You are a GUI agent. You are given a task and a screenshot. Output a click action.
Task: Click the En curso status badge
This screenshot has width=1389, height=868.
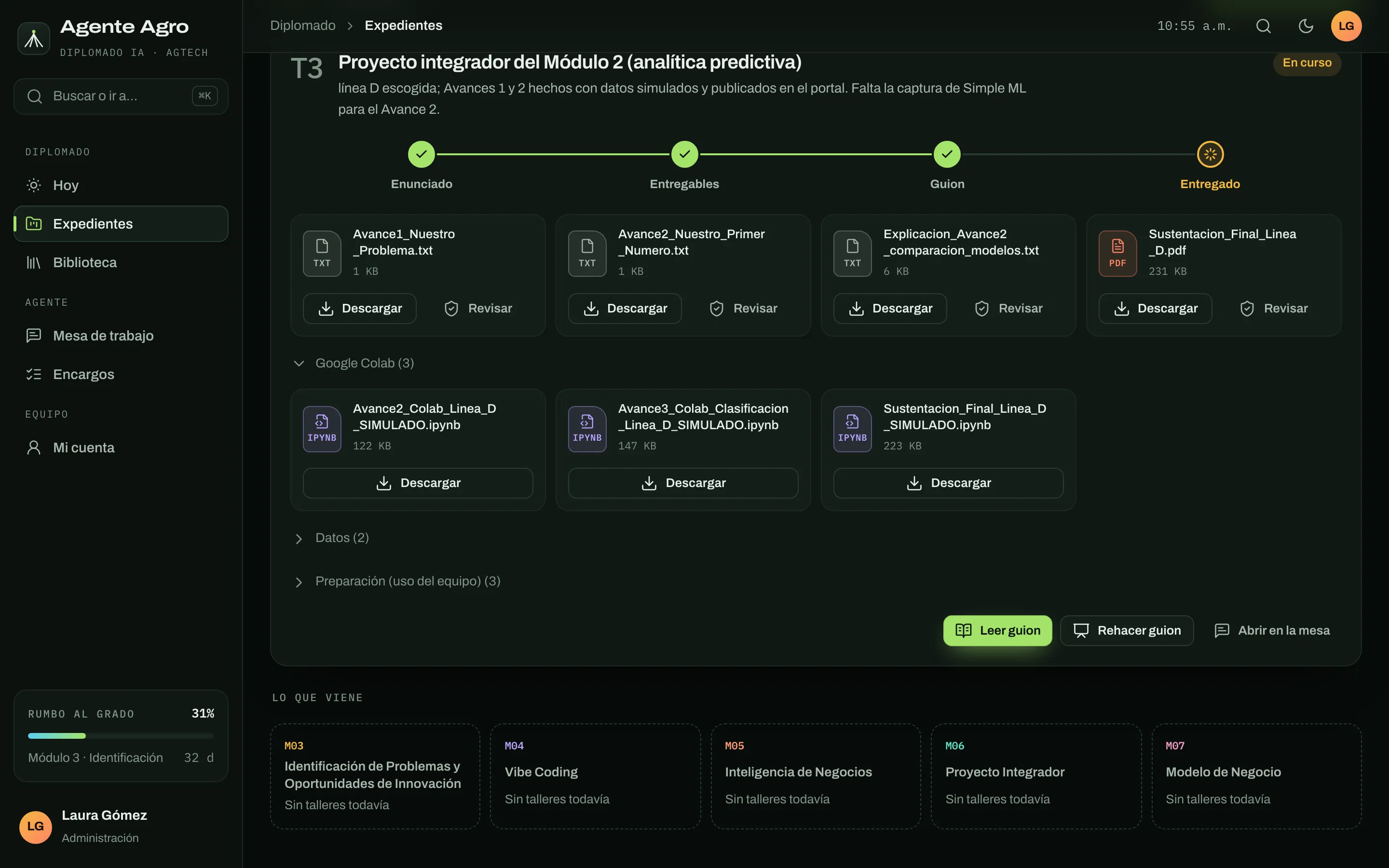[1307, 63]
